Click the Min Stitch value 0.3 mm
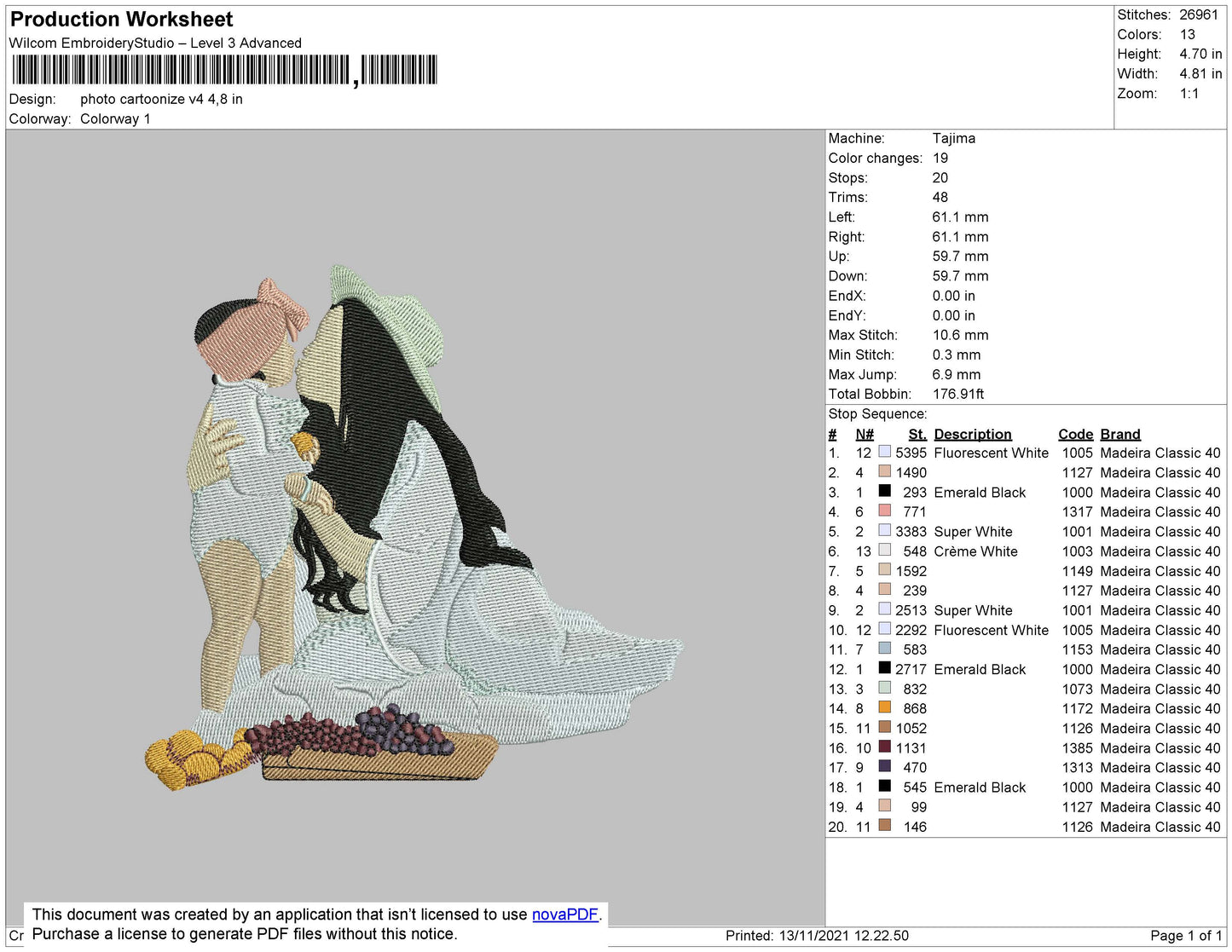 957,355
